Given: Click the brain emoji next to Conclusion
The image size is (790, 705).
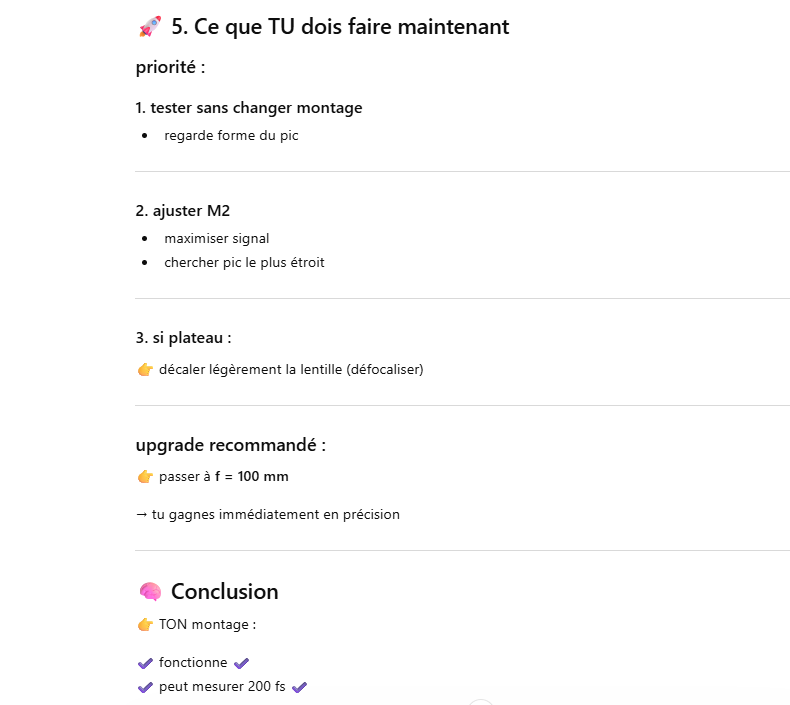Looking at the screenshot, I should (149, 592).
